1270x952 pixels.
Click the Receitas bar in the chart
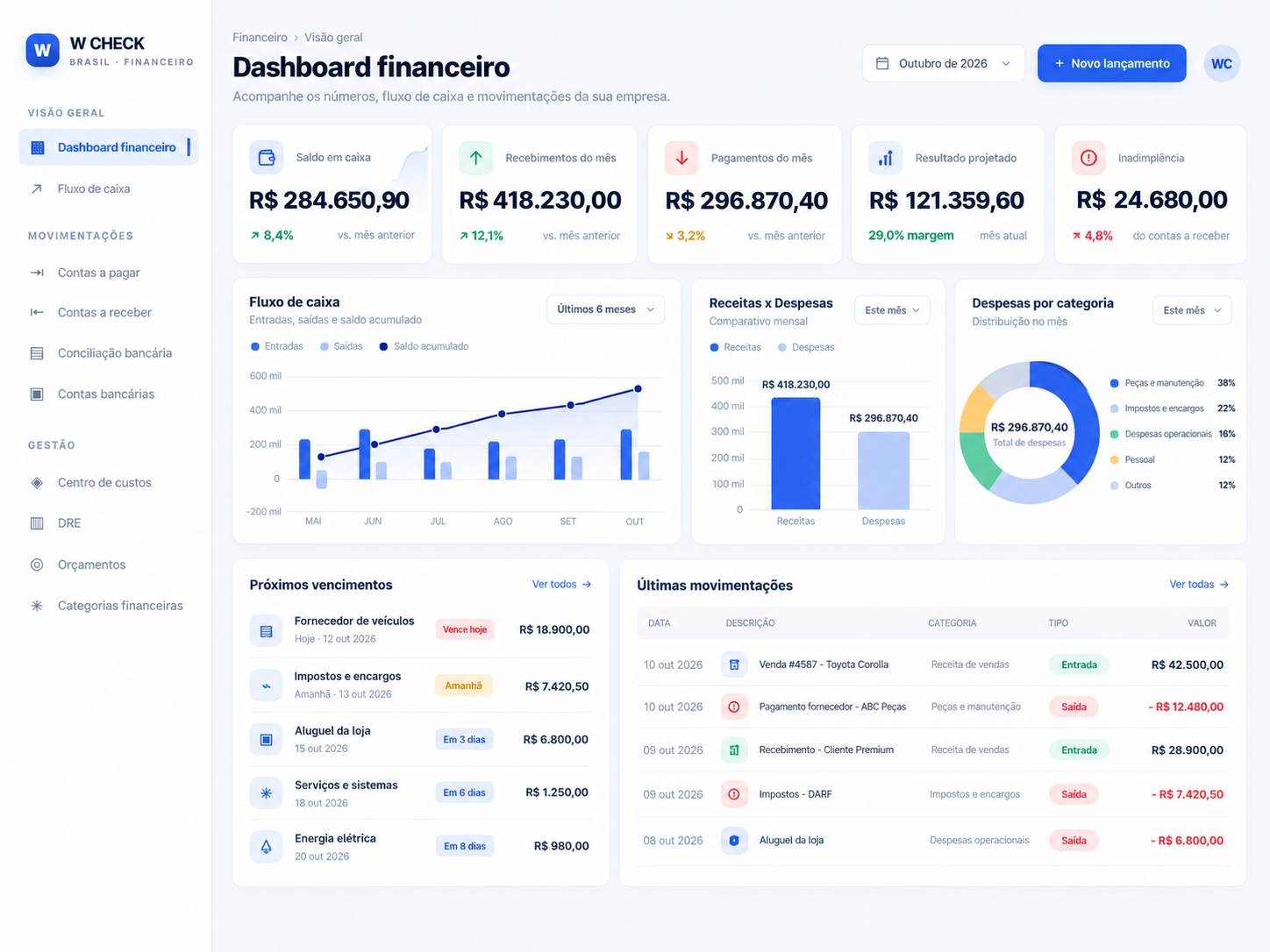(796, 453)
